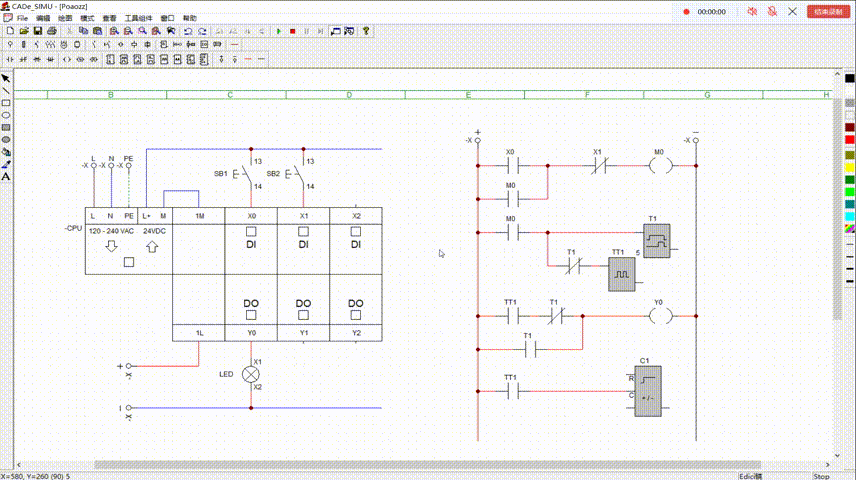Click the SB1 pushbutton in the schematic
856x480 pixels.
(x=240, y=173)
